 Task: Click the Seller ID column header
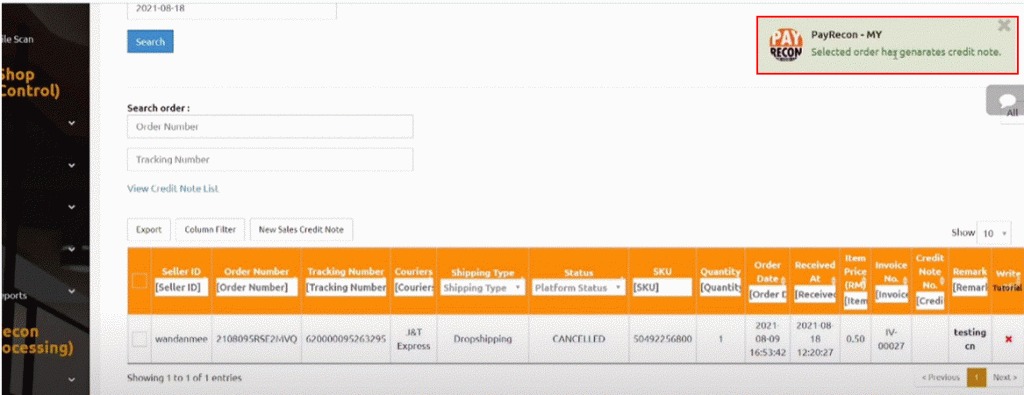181,272
